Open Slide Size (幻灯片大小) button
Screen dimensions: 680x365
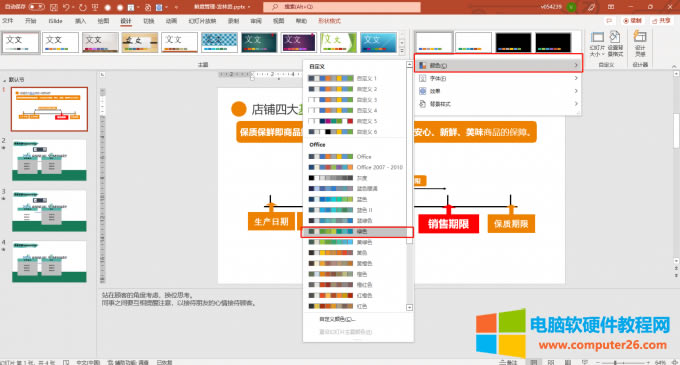click(597, 44)
